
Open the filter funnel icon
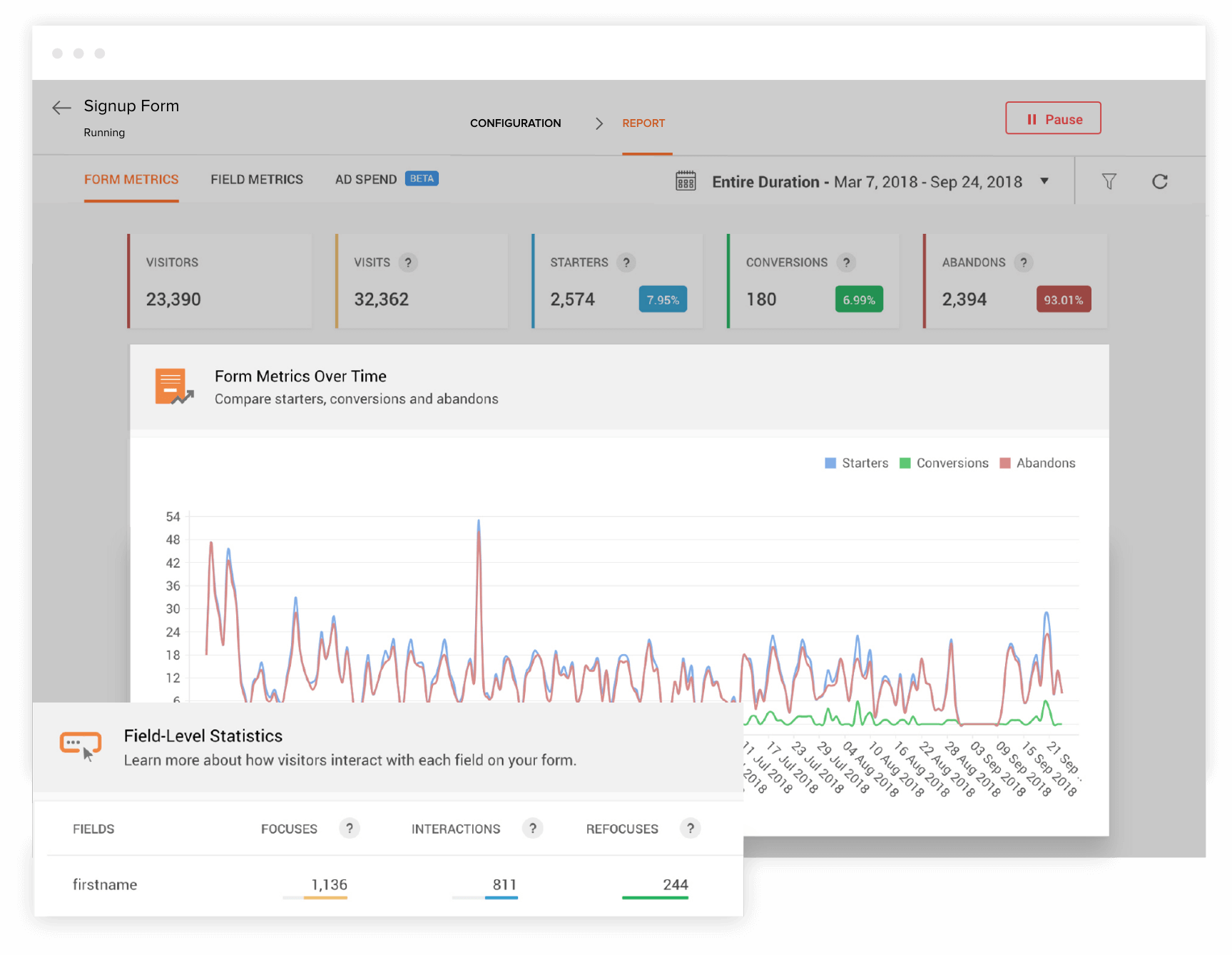(x=1109, y=182)
